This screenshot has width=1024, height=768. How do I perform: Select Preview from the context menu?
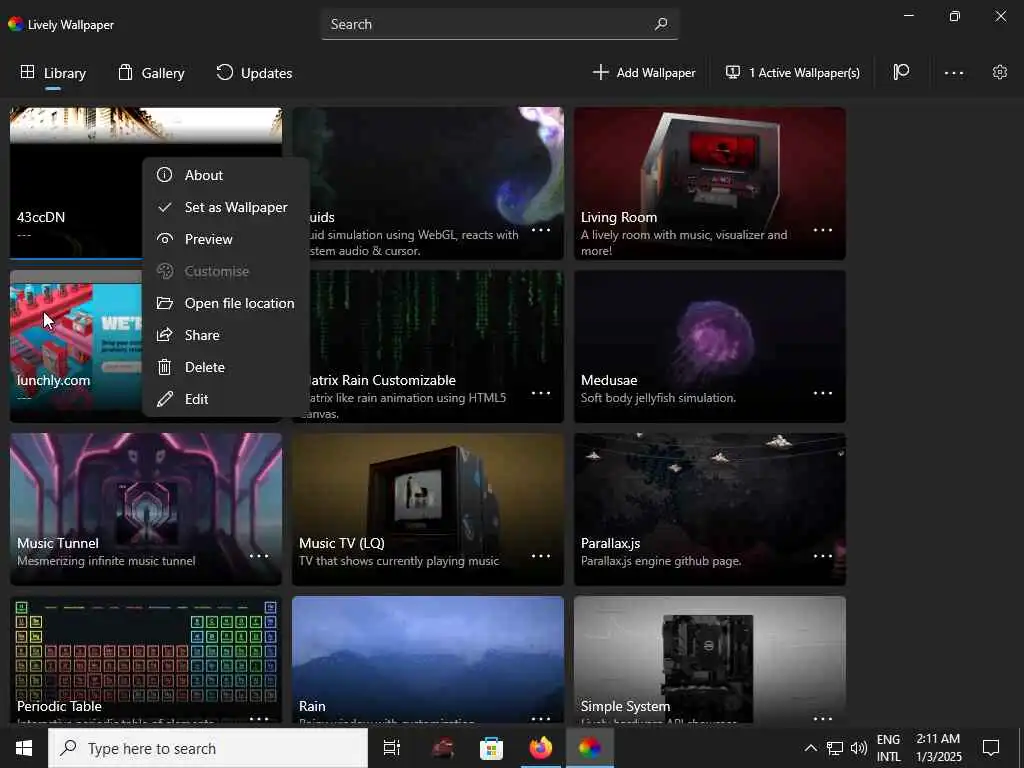225,239
